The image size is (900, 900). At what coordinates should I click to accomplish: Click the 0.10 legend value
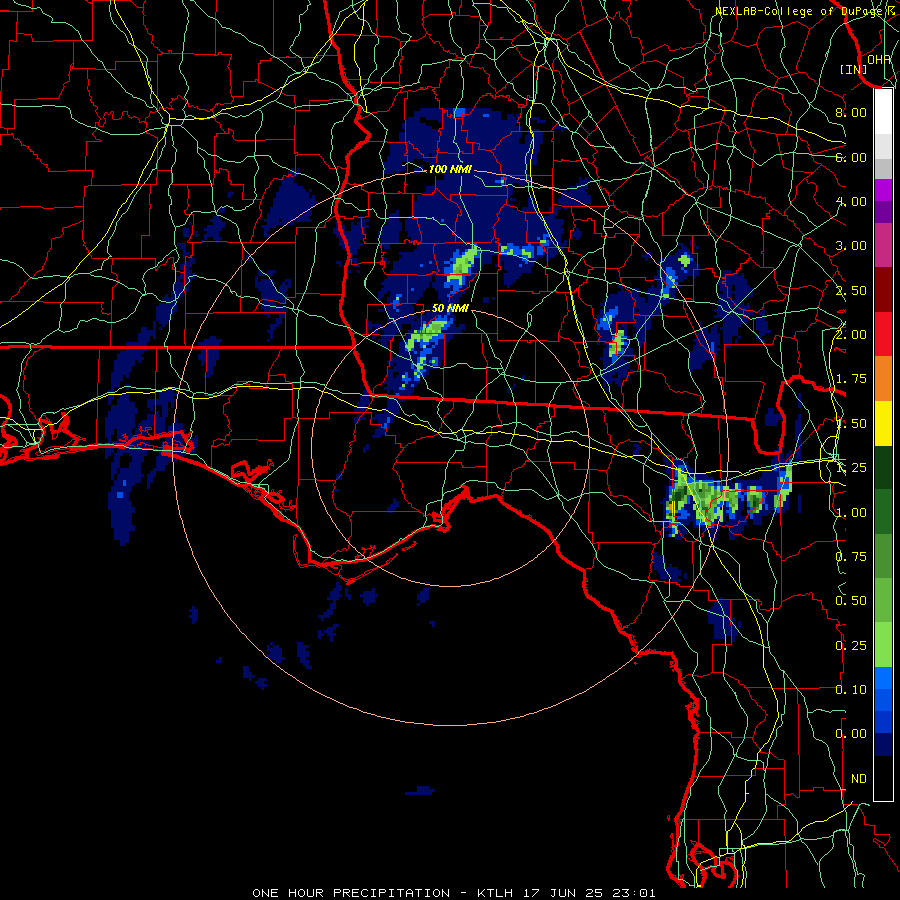851,690
